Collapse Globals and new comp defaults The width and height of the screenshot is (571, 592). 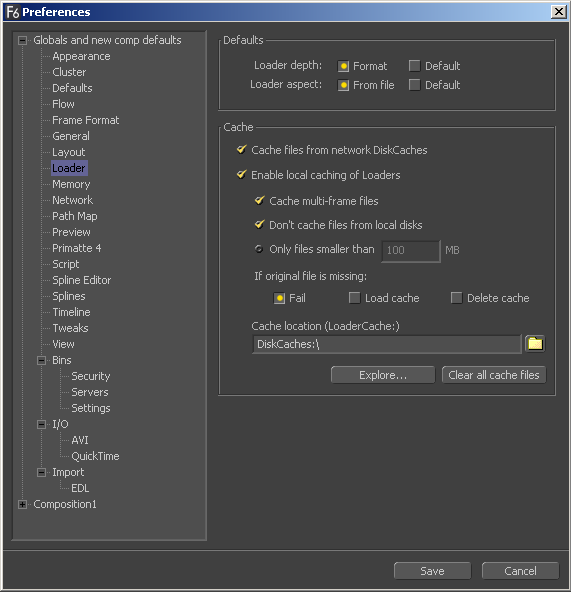click(x=22, y=40)
